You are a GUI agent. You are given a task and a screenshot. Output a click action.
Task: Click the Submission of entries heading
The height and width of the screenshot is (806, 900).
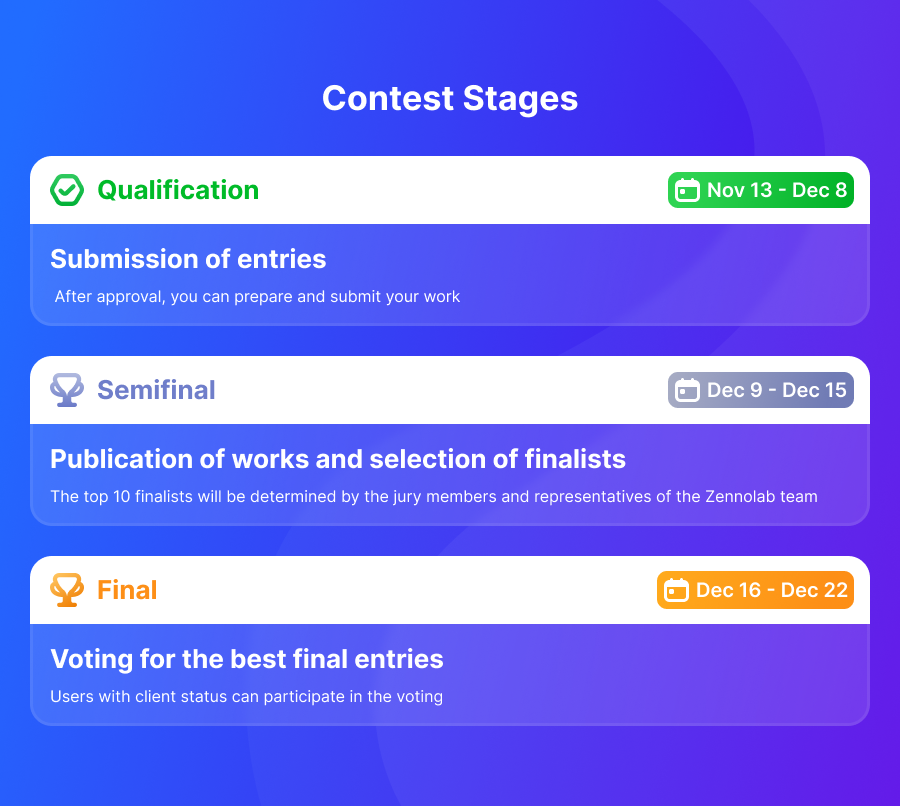point(188,259)
